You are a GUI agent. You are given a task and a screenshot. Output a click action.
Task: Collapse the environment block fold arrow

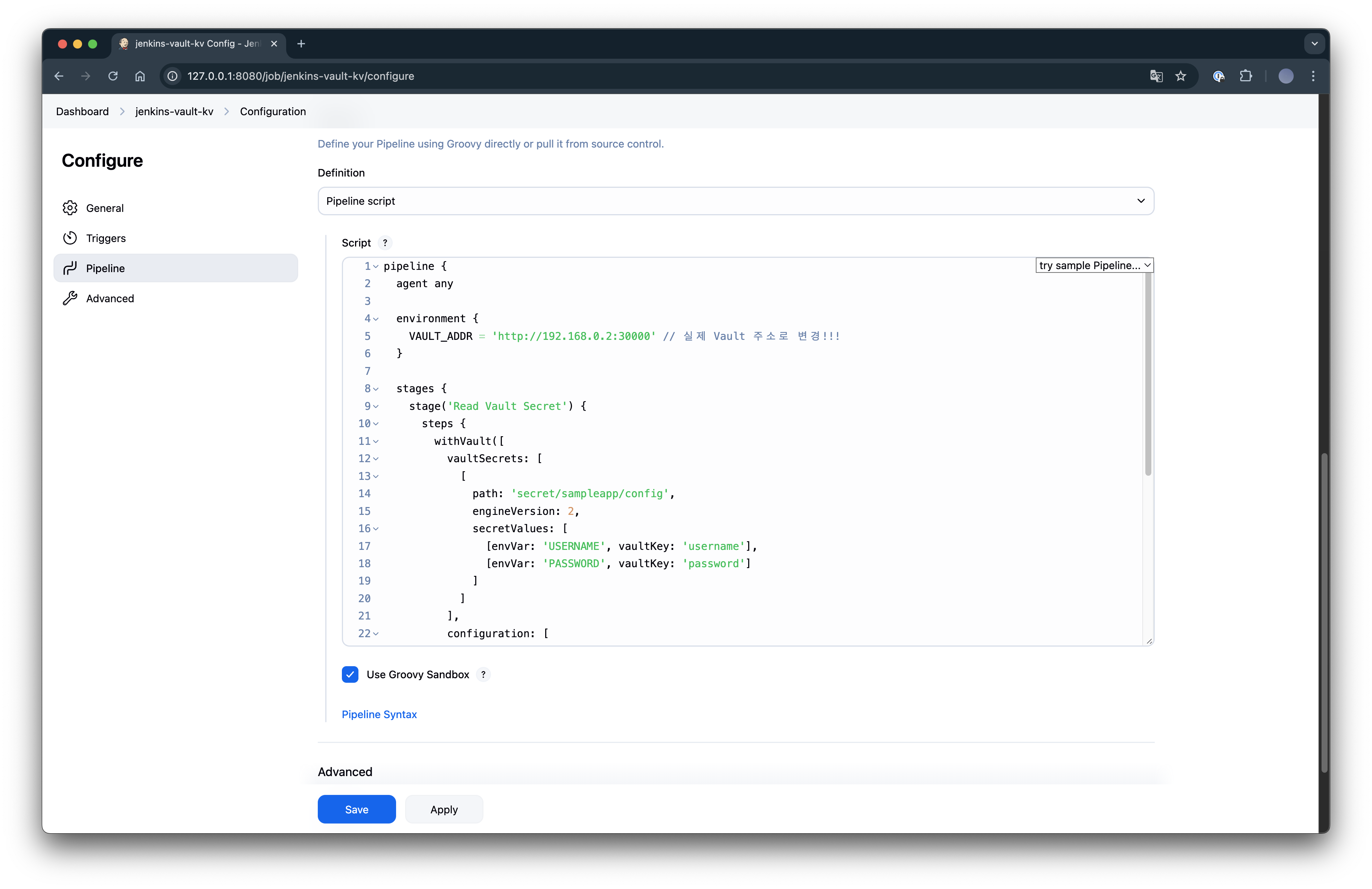coord(376,319)
